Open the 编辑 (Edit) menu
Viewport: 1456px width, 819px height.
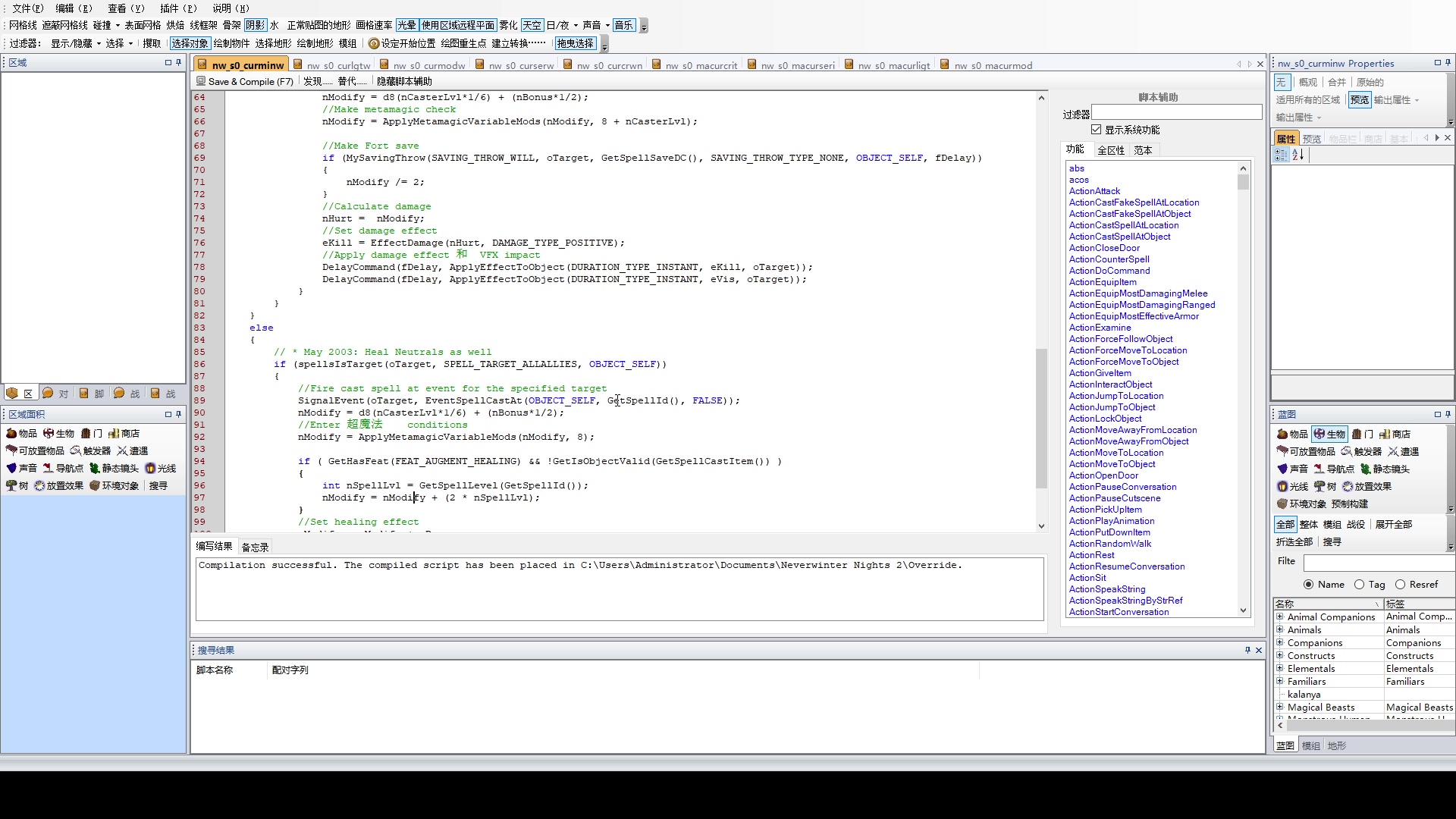(74, 8)
